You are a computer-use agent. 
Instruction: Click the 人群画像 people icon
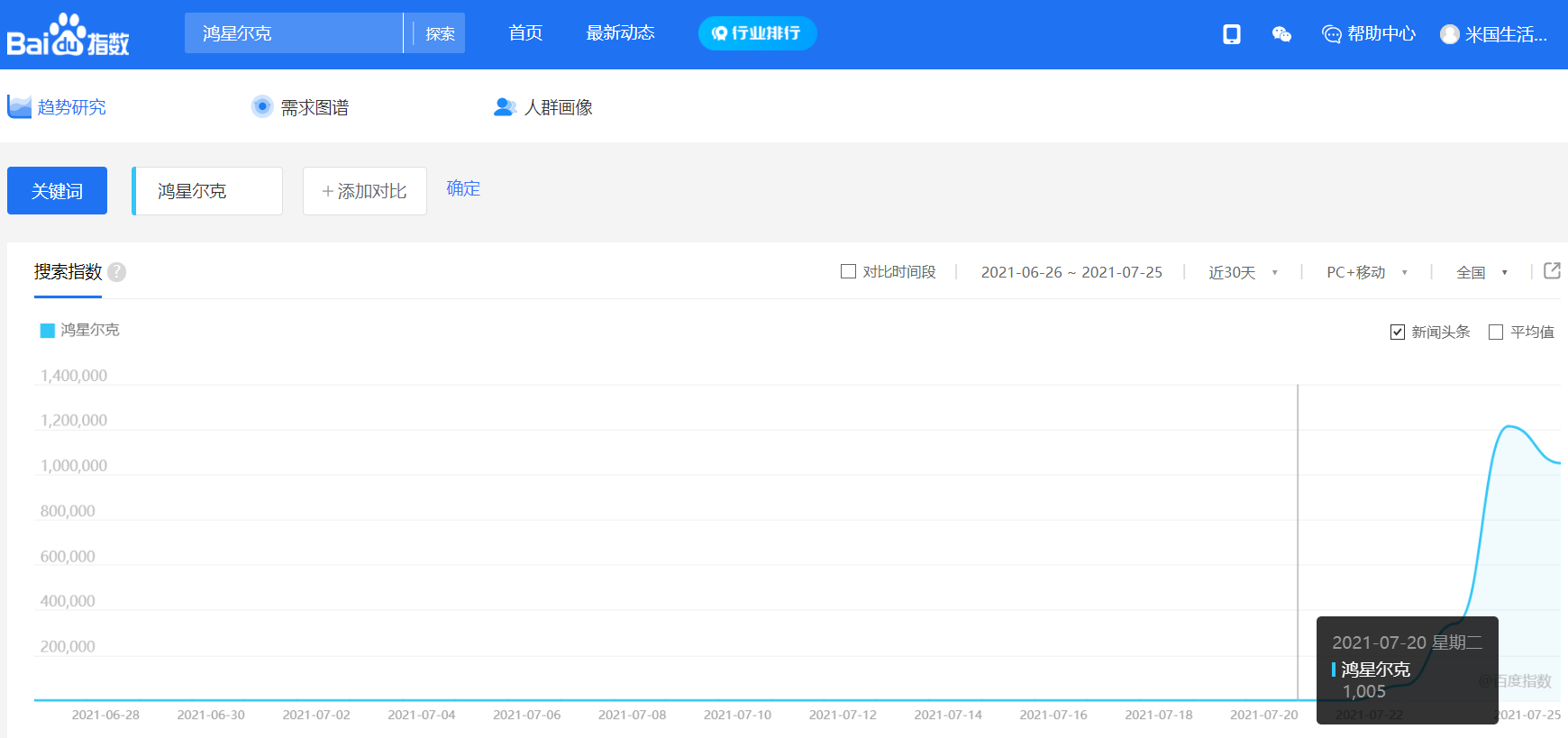(505, 107)
